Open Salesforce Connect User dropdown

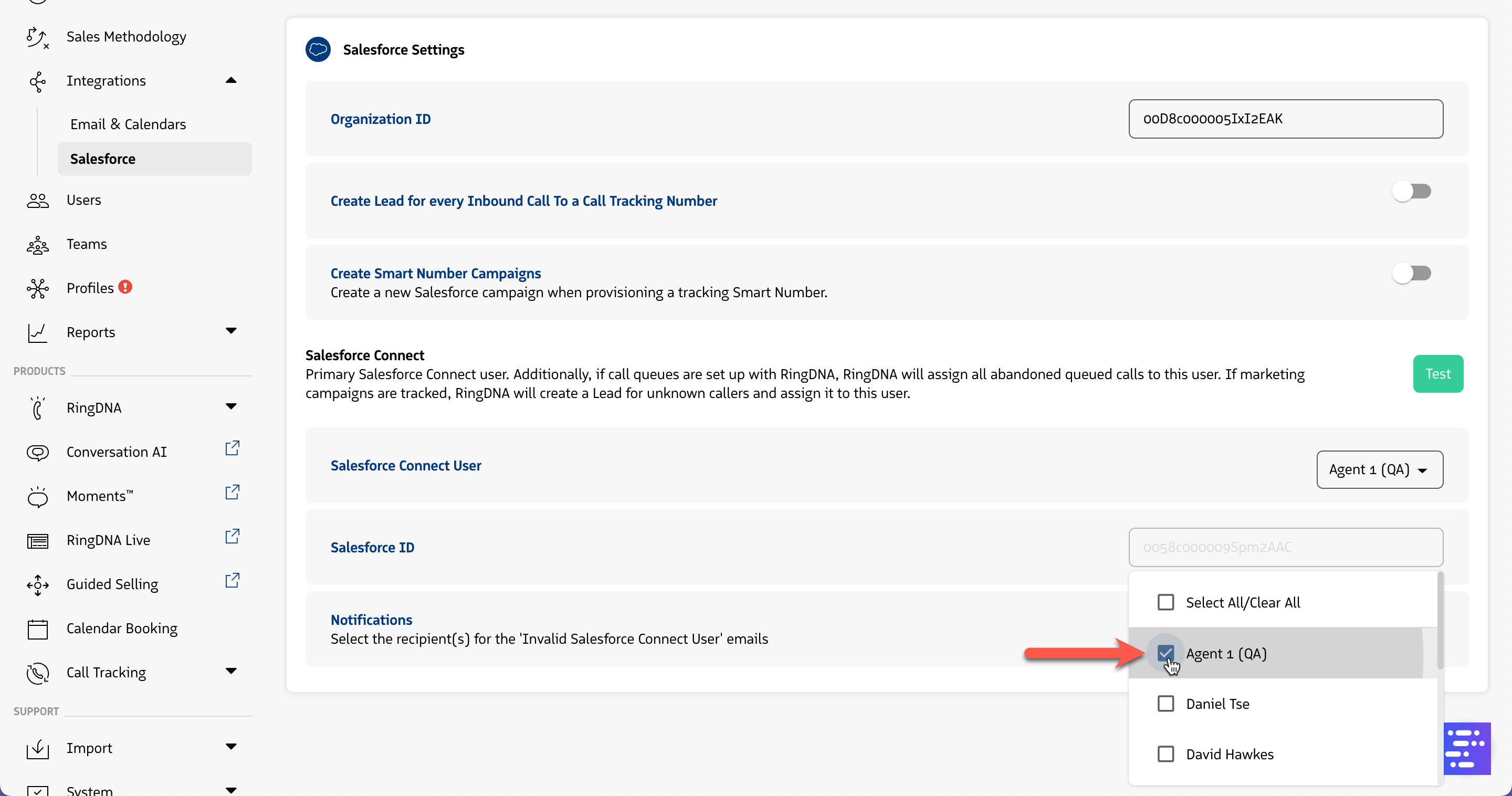tap(1379, 469)
